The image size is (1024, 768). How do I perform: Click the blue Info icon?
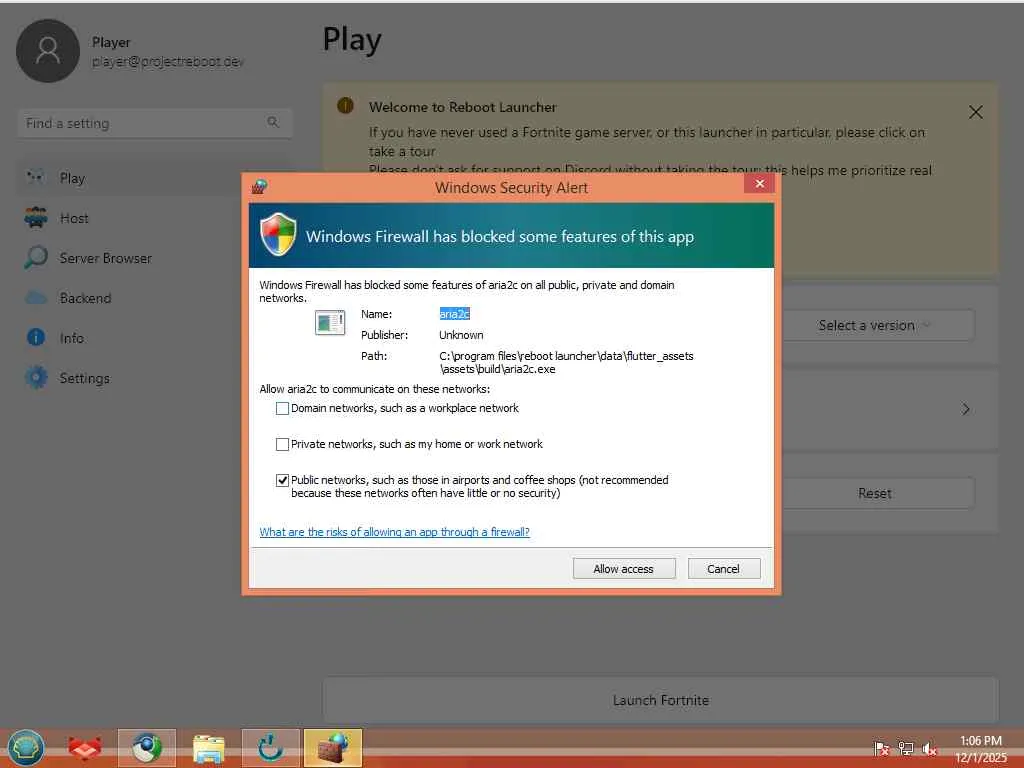point(36,337)
